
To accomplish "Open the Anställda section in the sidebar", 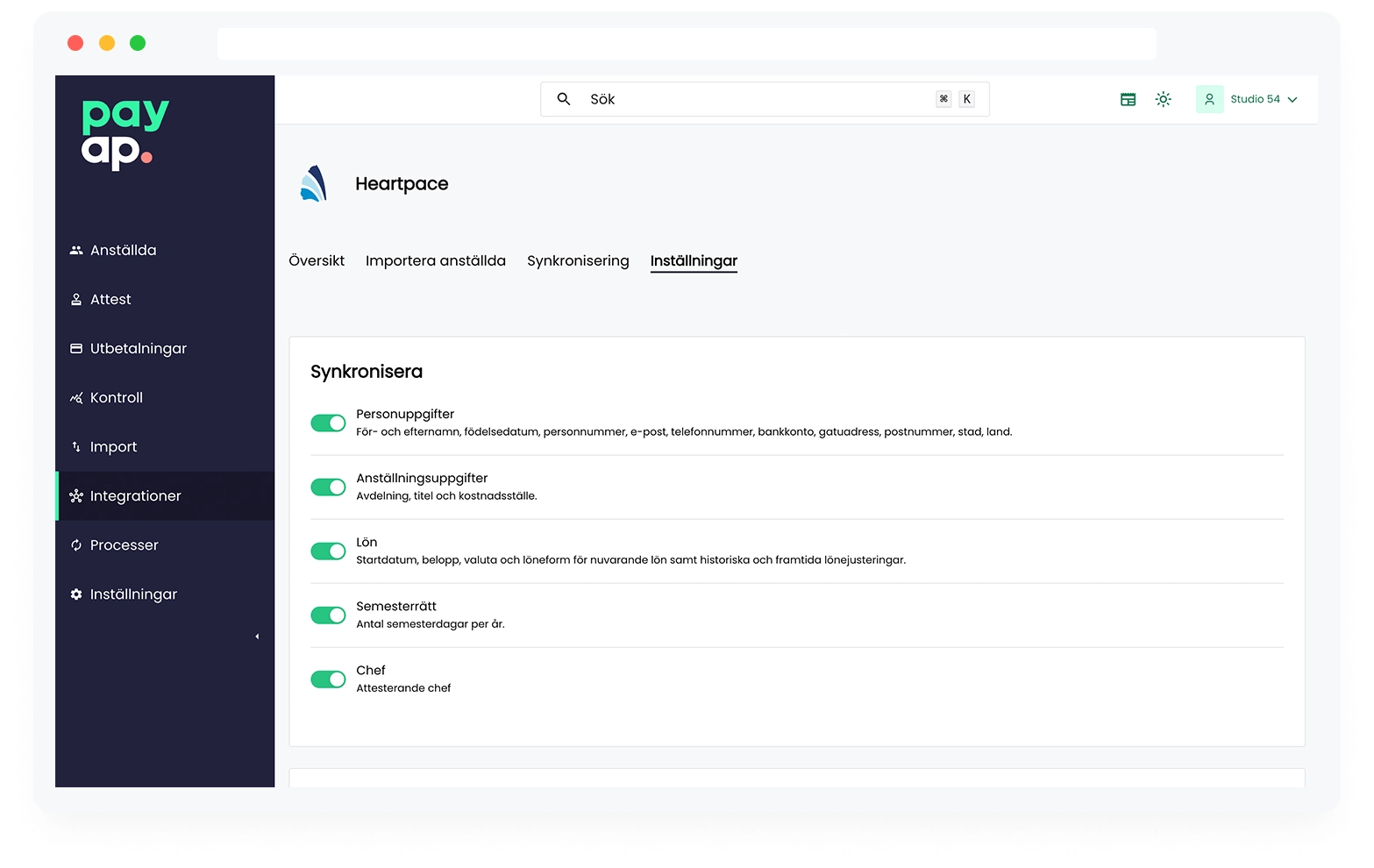I will point(77,250).
